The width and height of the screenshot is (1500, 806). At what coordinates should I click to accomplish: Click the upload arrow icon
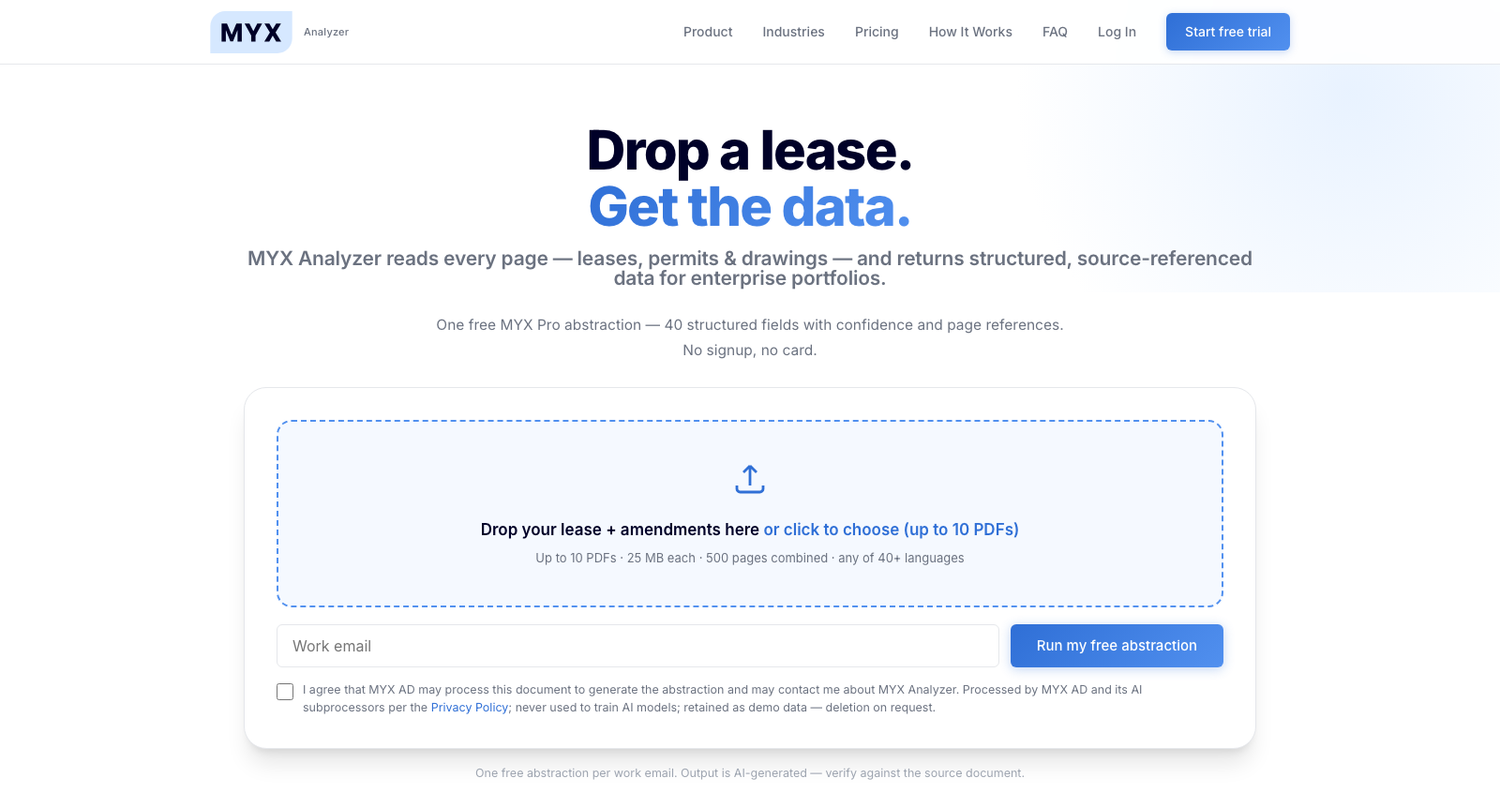coord(750,479)
